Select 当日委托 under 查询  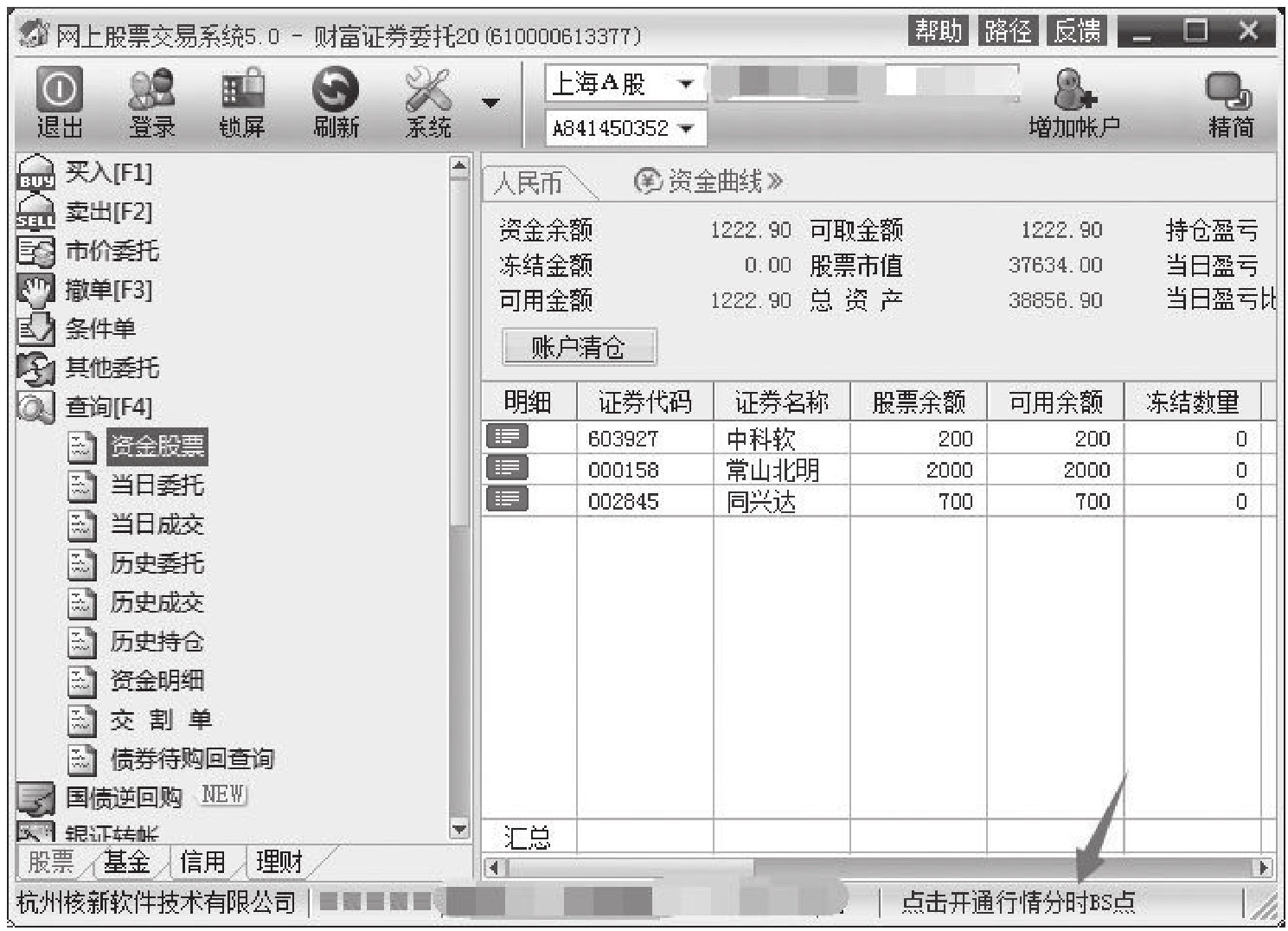(x=157, y=485)
